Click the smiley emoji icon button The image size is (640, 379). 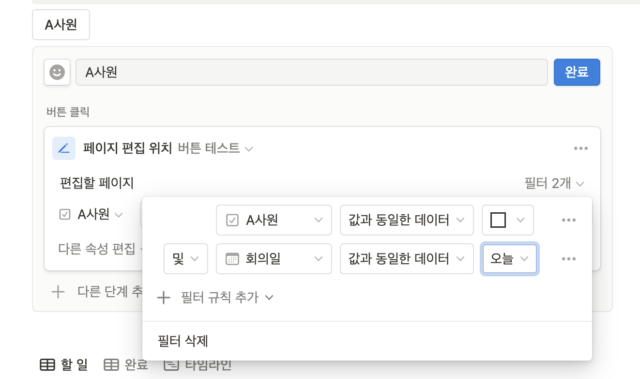57,72
